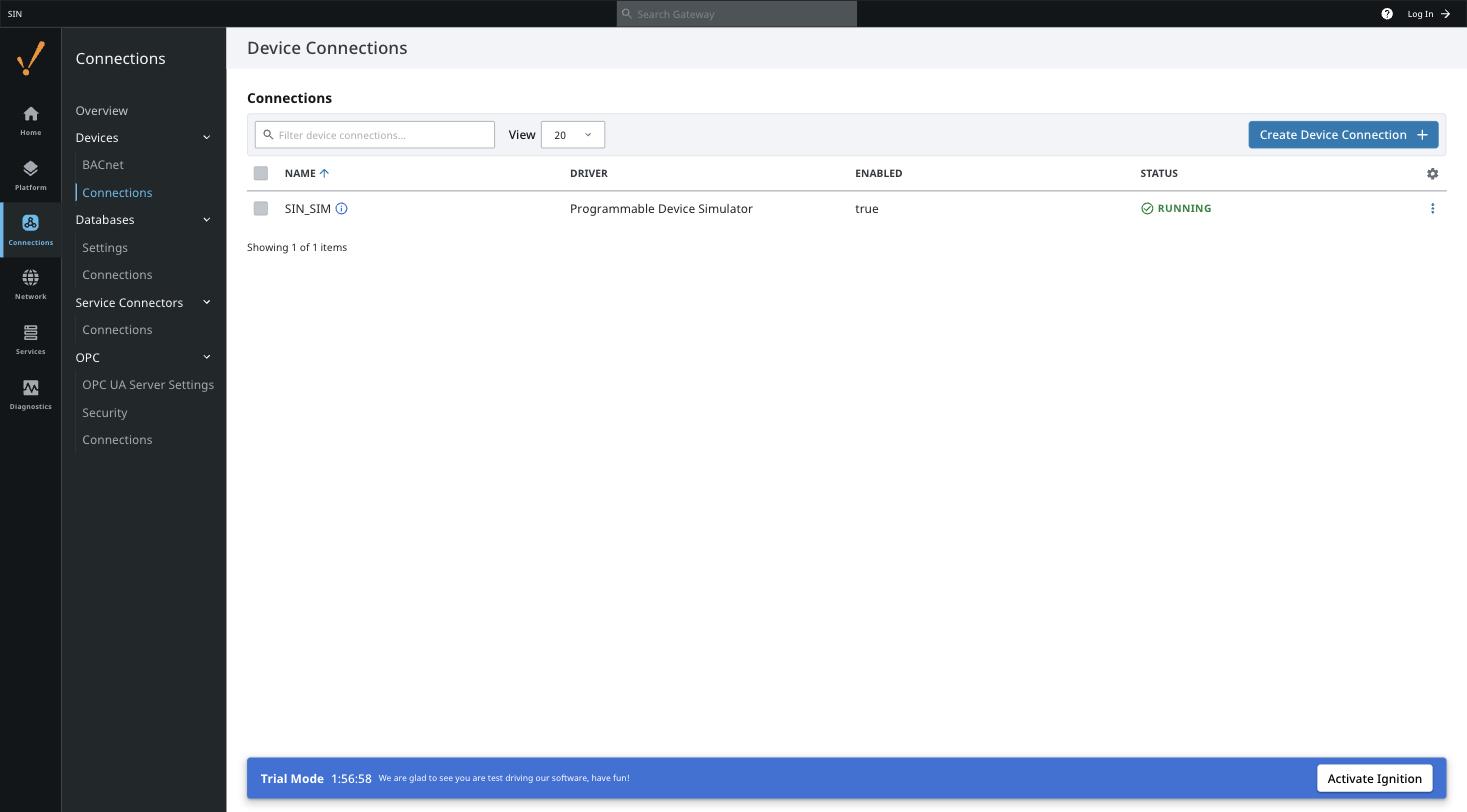Open Connections under Service Connectors

coord(117,330)
